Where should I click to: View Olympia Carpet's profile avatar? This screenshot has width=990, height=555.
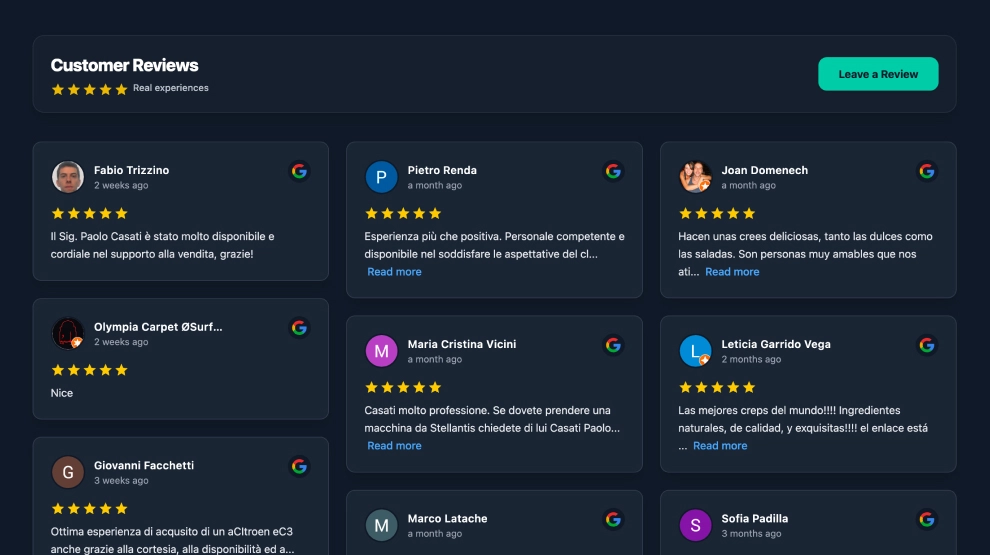pos(68,333)
